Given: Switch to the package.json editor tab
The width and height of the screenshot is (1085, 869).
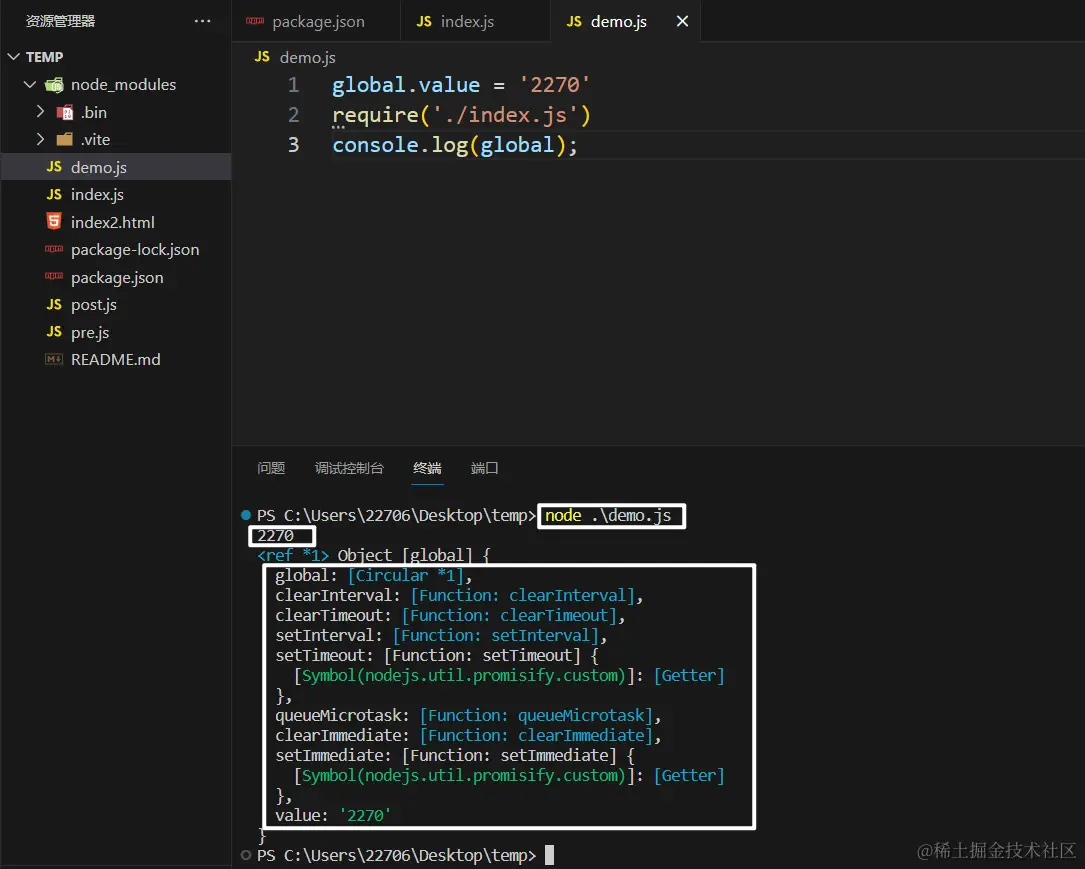Looking at the screenshot, I should (x=316, y=21).
